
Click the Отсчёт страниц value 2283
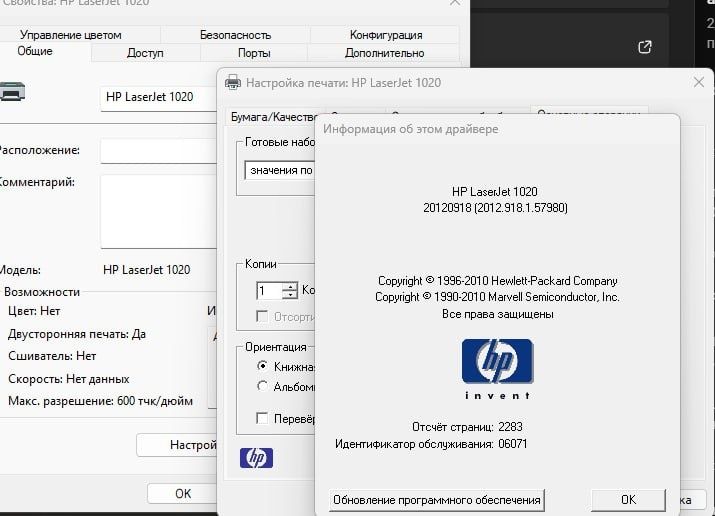point(510,427)
